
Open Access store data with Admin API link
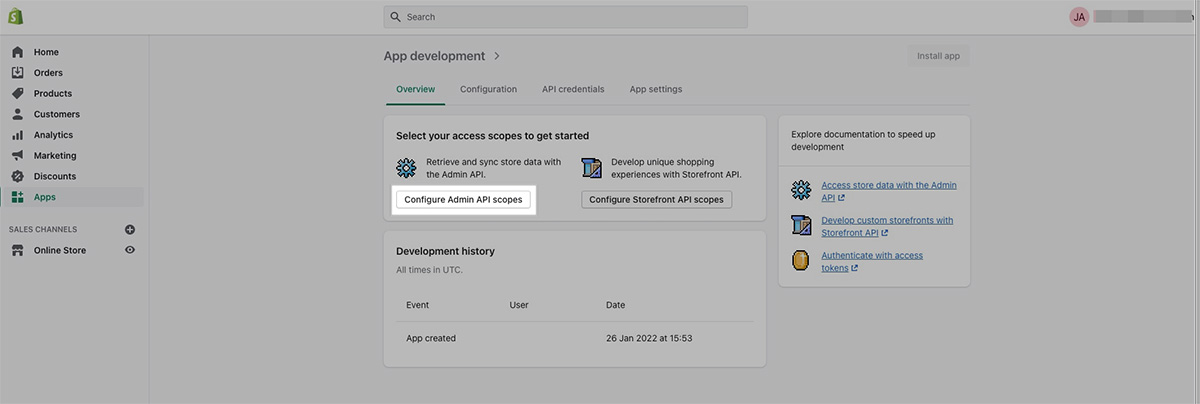point(889,191)
